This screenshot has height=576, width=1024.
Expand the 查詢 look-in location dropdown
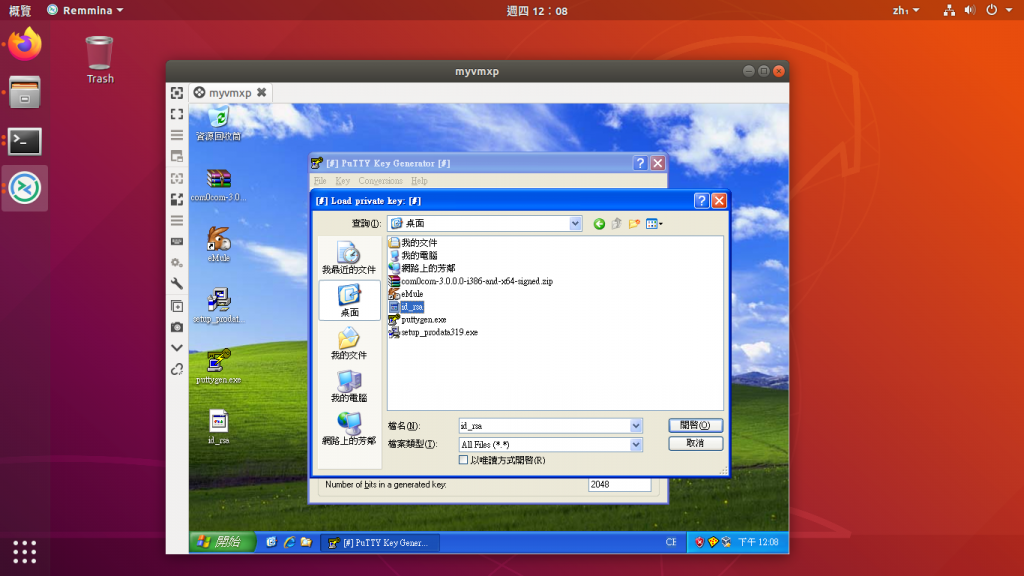tap(575, 224)
